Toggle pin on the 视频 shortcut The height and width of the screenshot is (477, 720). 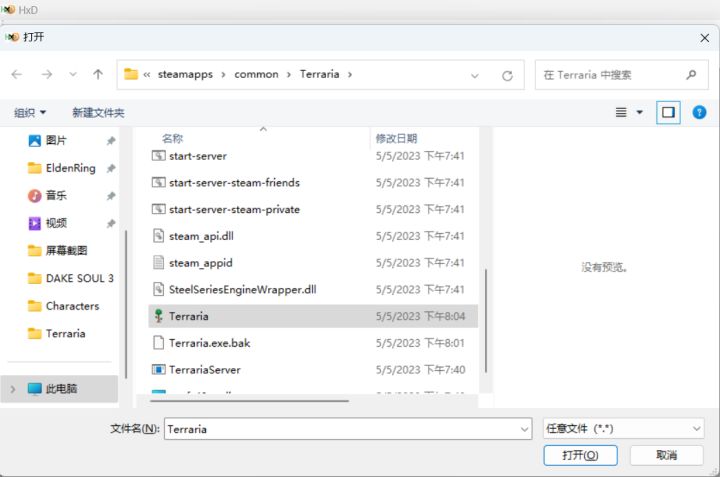click(x=111, y=224)
